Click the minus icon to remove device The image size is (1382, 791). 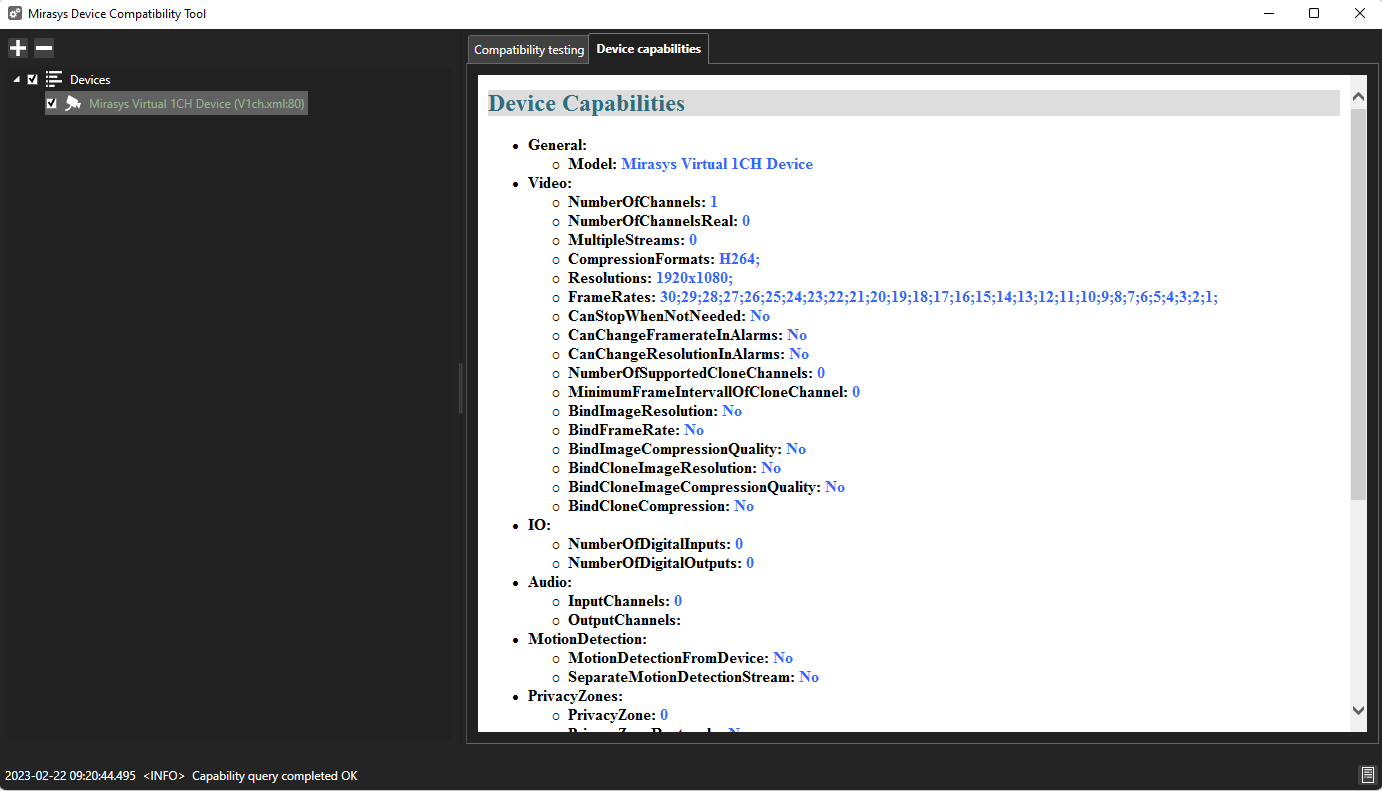coord(44,48)
